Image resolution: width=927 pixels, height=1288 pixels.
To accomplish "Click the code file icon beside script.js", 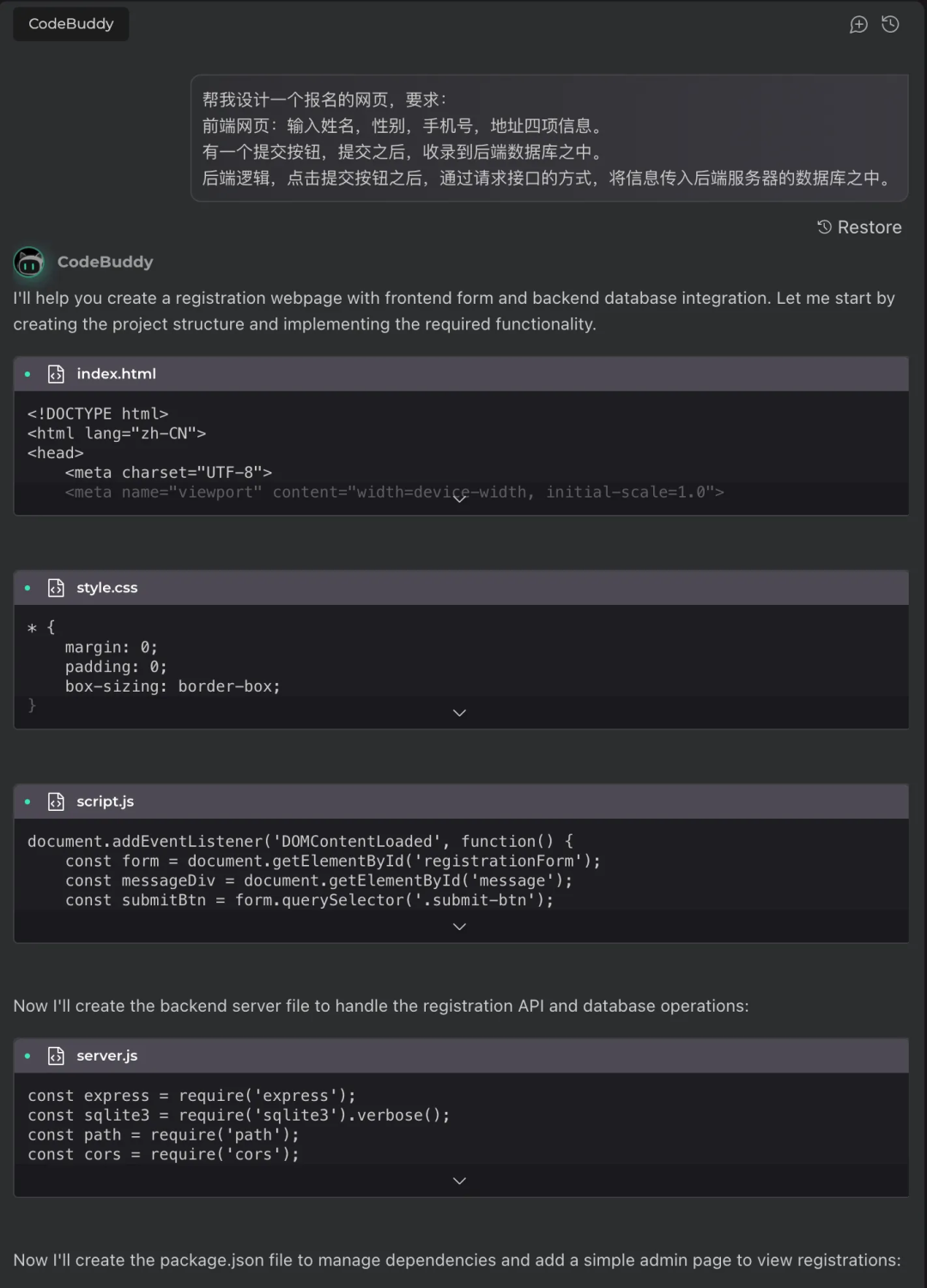I will tap(55, 801).
